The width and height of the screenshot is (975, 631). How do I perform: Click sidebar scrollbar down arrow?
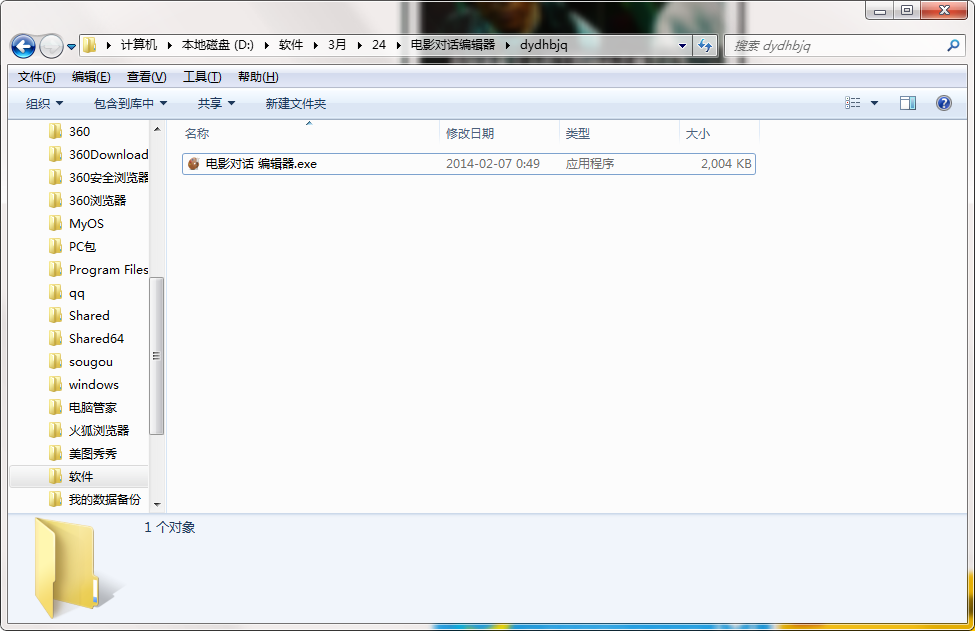point(157,504)
